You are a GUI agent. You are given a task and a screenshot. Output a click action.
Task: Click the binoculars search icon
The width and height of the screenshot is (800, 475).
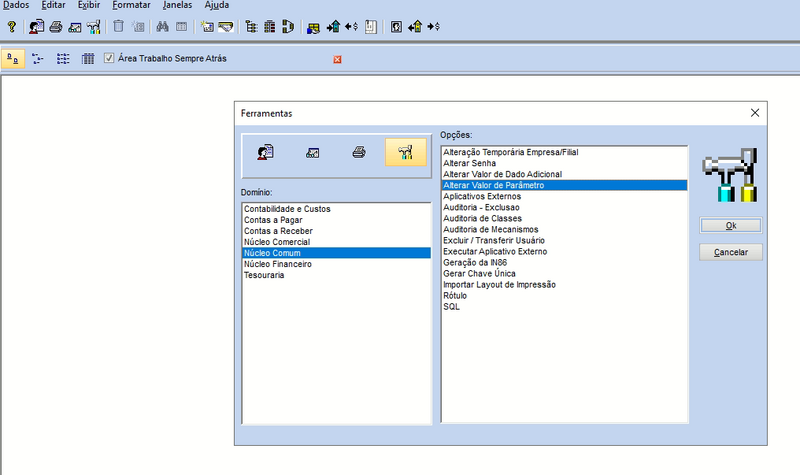(162, 27)
